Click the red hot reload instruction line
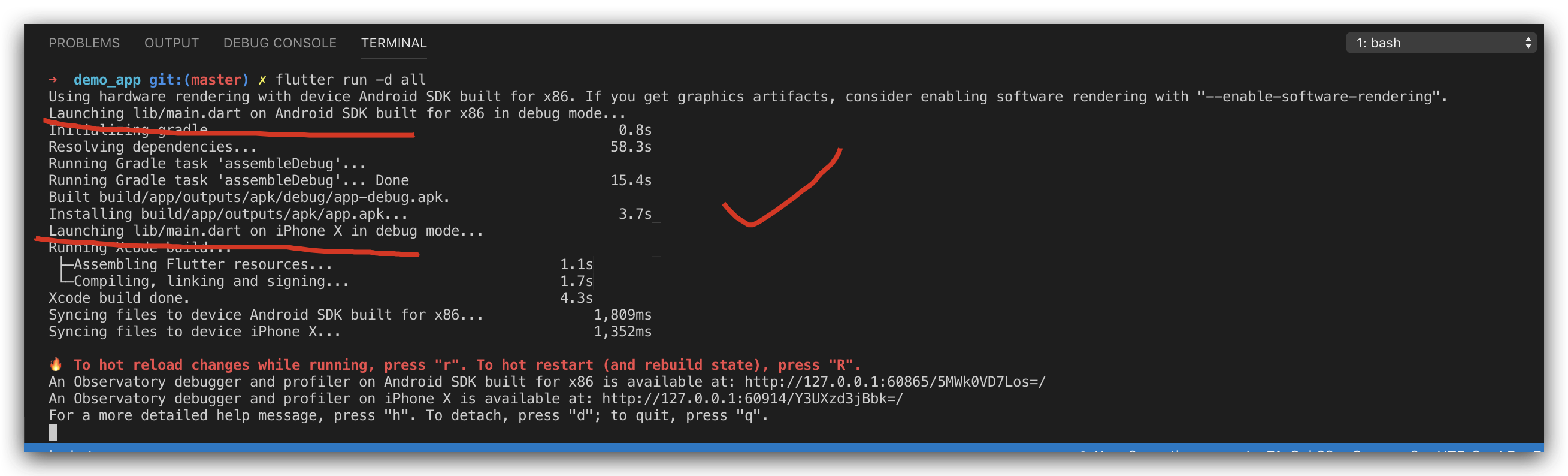Screen dimensions: 1568x476 pos(467,365)
